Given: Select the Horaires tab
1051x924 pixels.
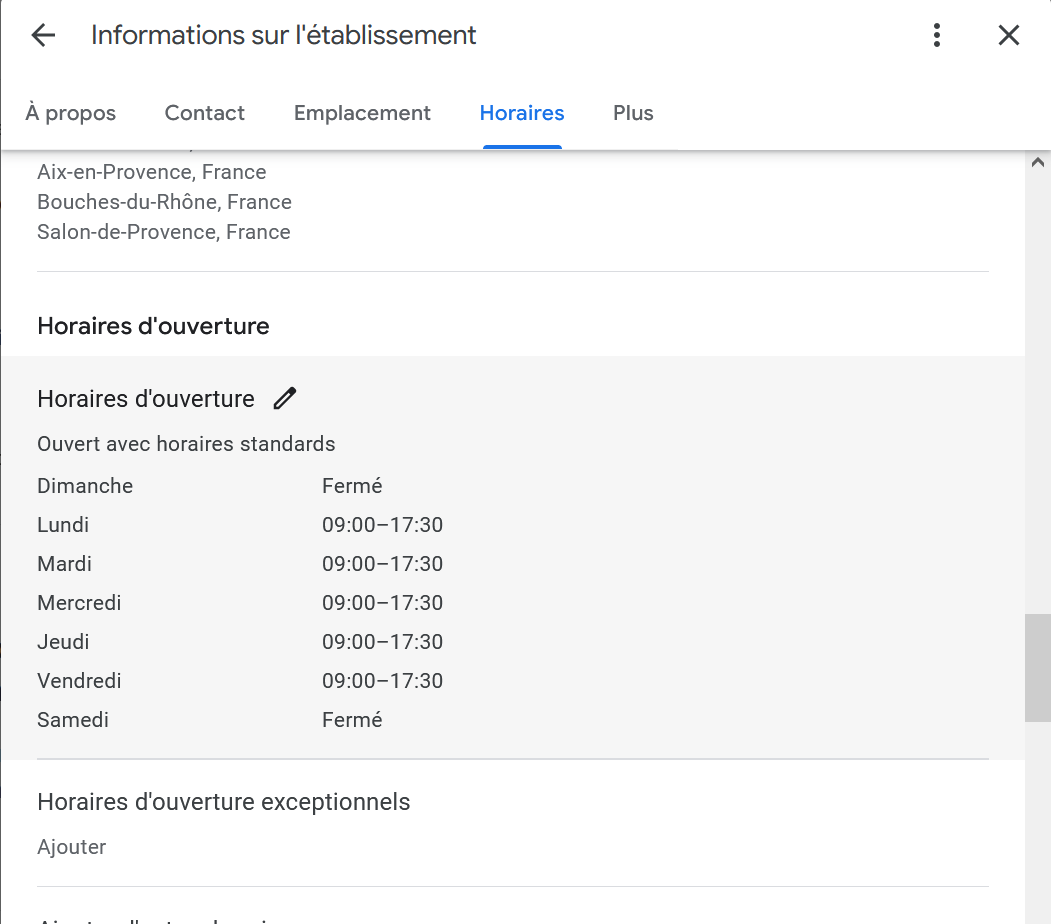Looking at the screenshot, I should tap(522, 114).
